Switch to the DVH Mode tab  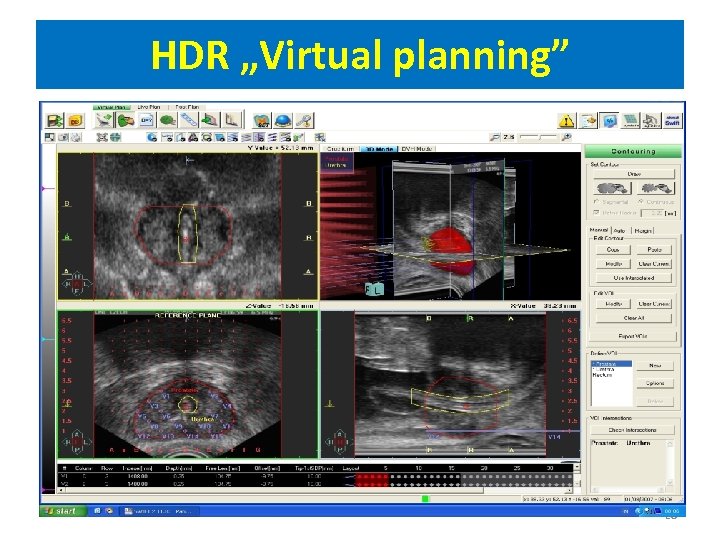coord(417,149)
